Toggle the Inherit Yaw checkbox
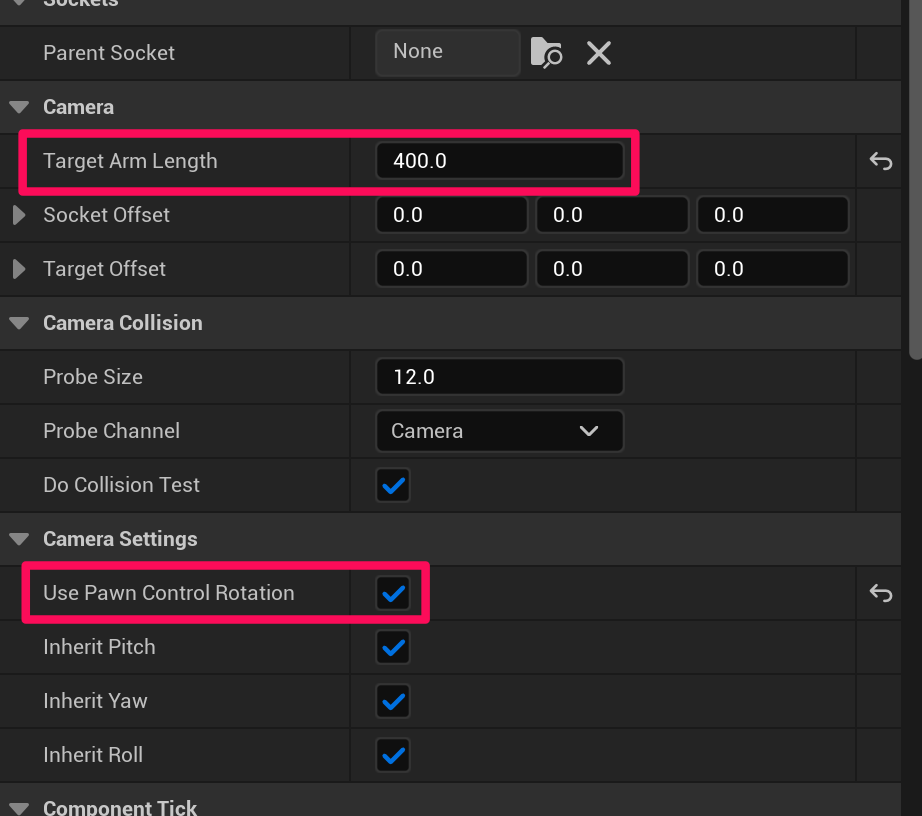 [393, 701]
